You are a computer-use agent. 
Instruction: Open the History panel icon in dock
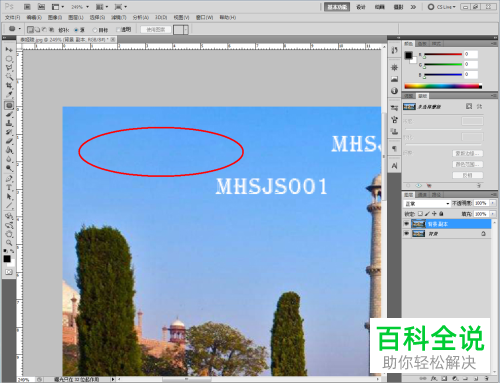click(x=394, y=50)
